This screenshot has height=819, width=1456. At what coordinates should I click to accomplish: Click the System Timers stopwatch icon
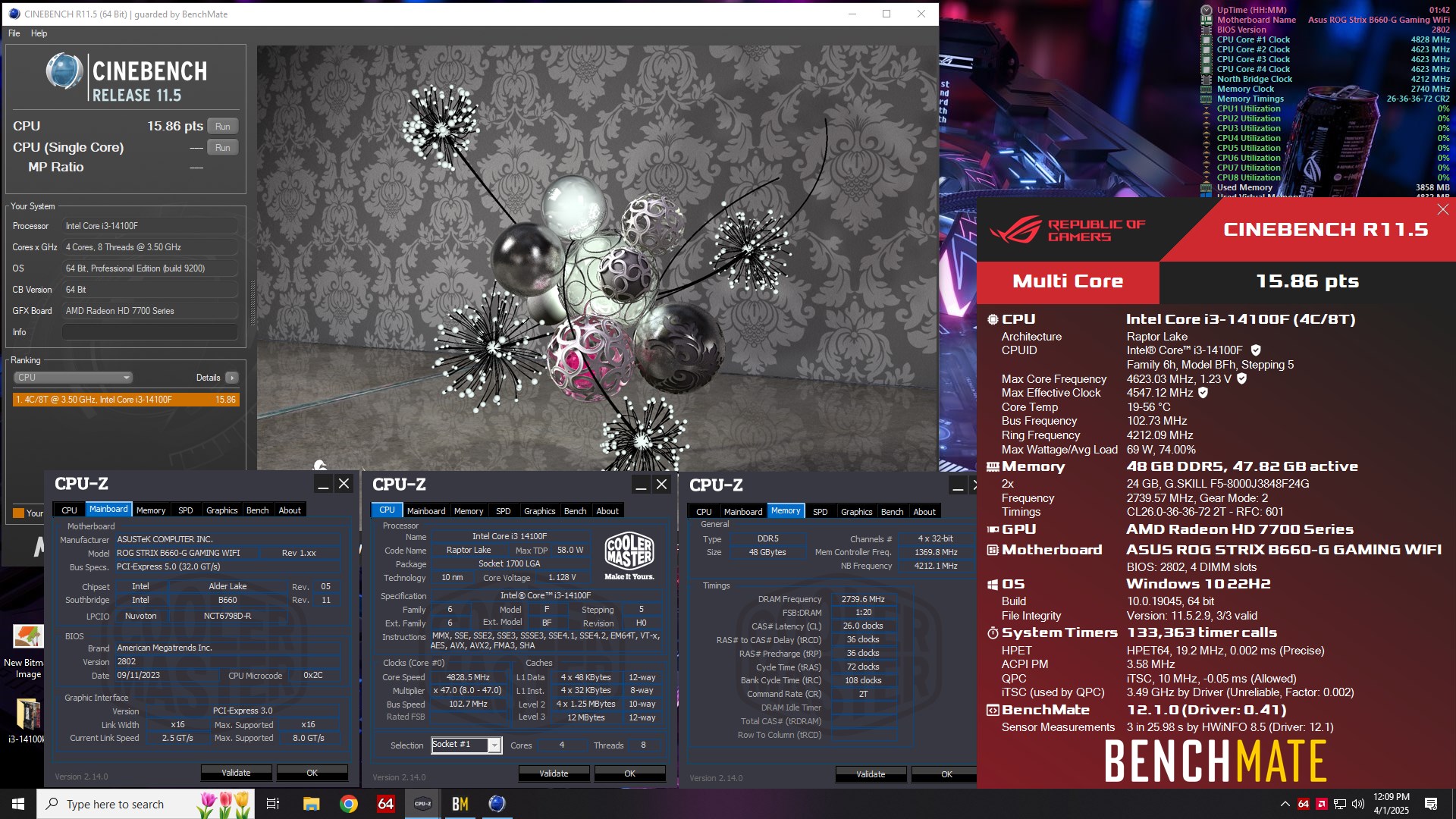coord(993,632)
